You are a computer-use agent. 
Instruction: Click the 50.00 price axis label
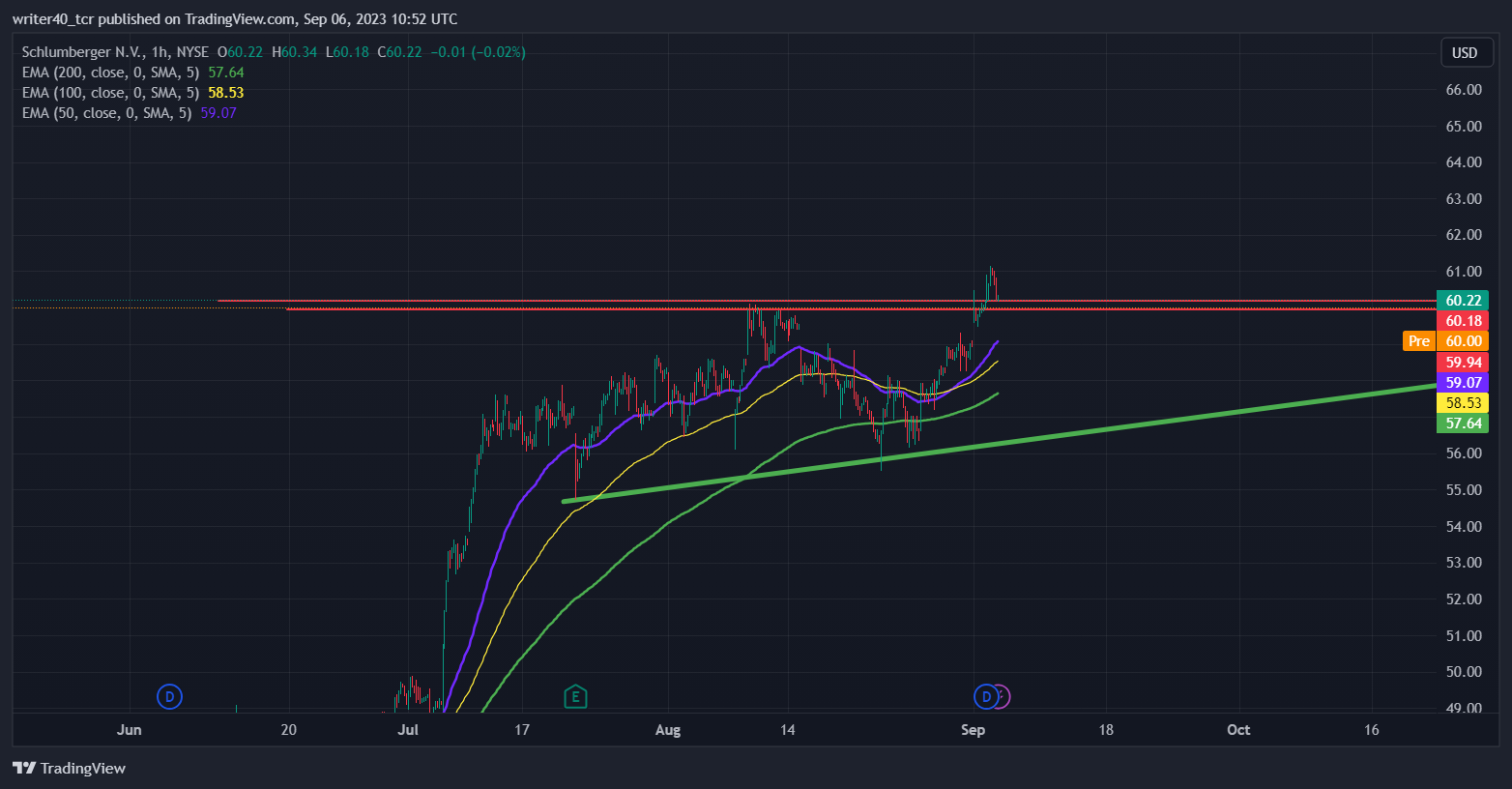pos(1464,672)
